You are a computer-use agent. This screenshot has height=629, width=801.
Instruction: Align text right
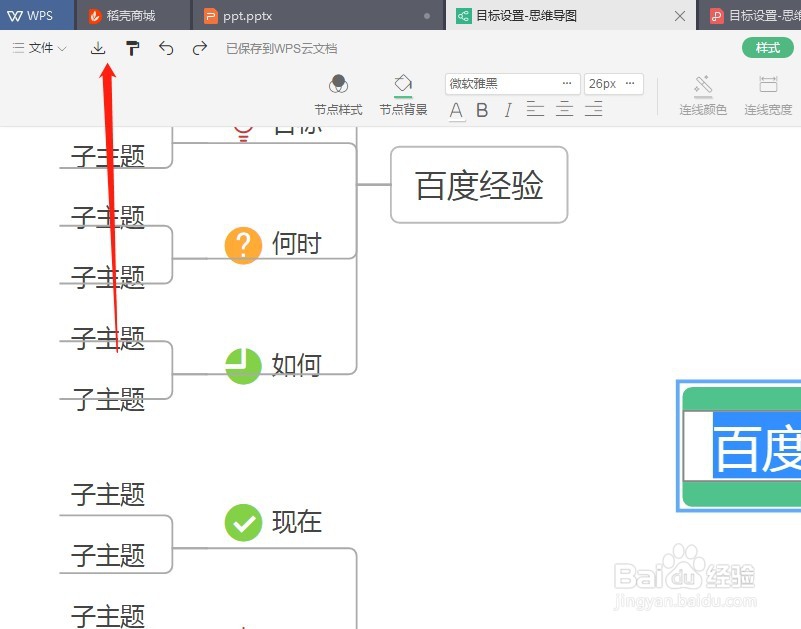[x=594, y=109]
